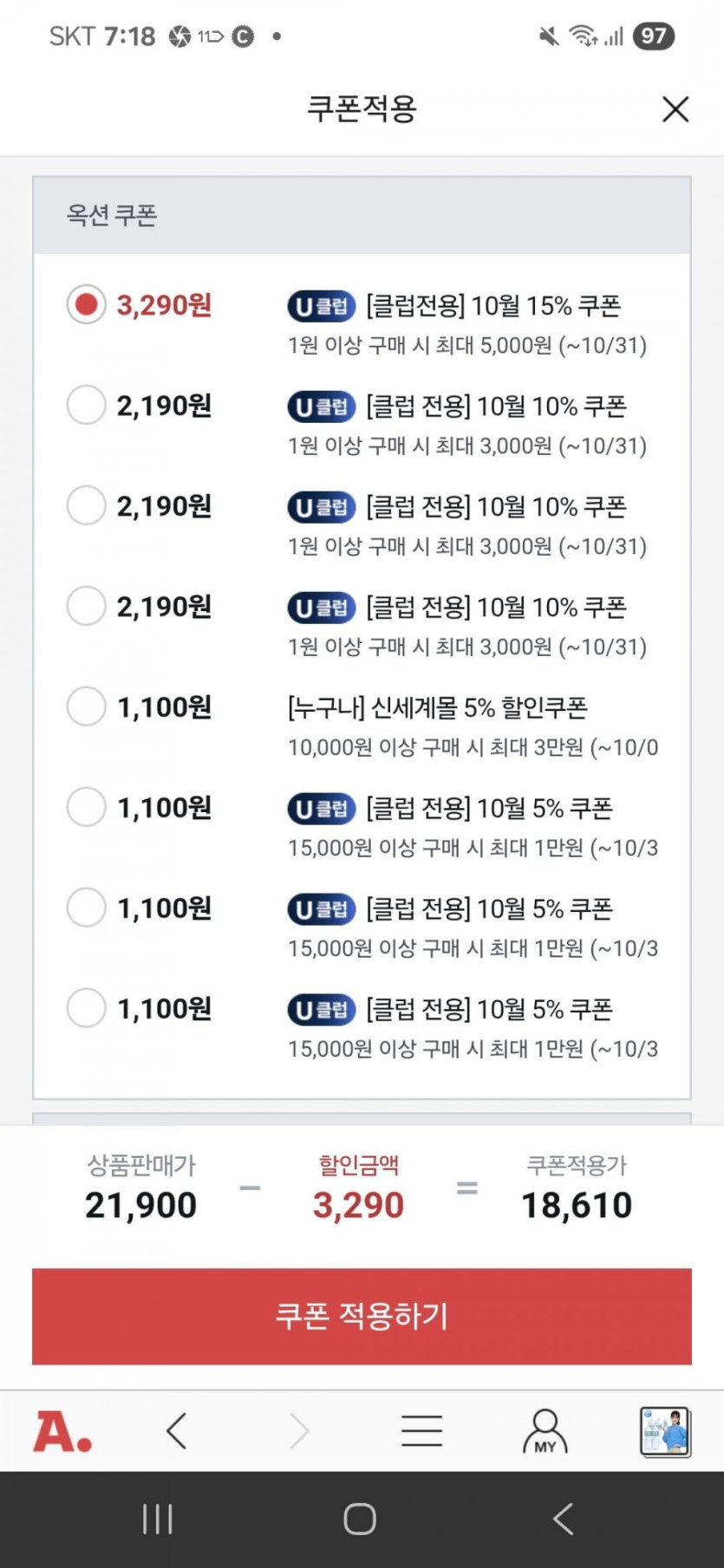Close the 쿠폰적용 coupon screen
The width and height of the screenshot is (724, 1568).
click(675, 109)
